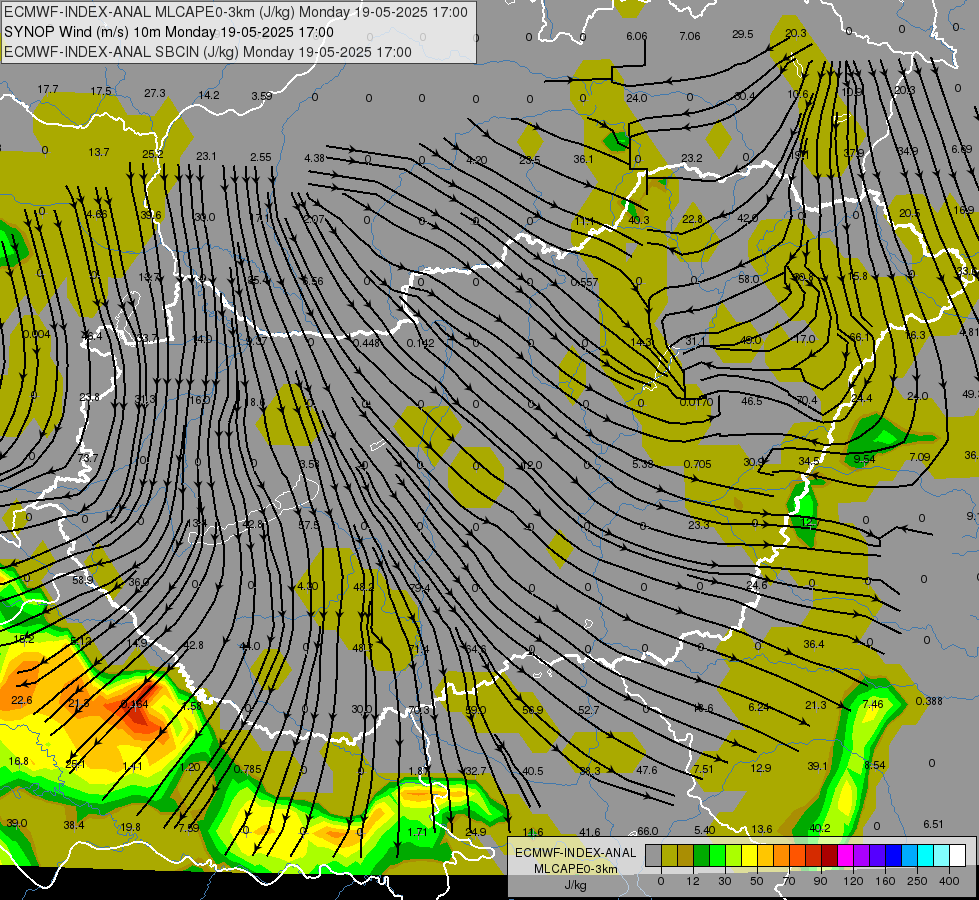Click the map value 36.4

(814, 644)
